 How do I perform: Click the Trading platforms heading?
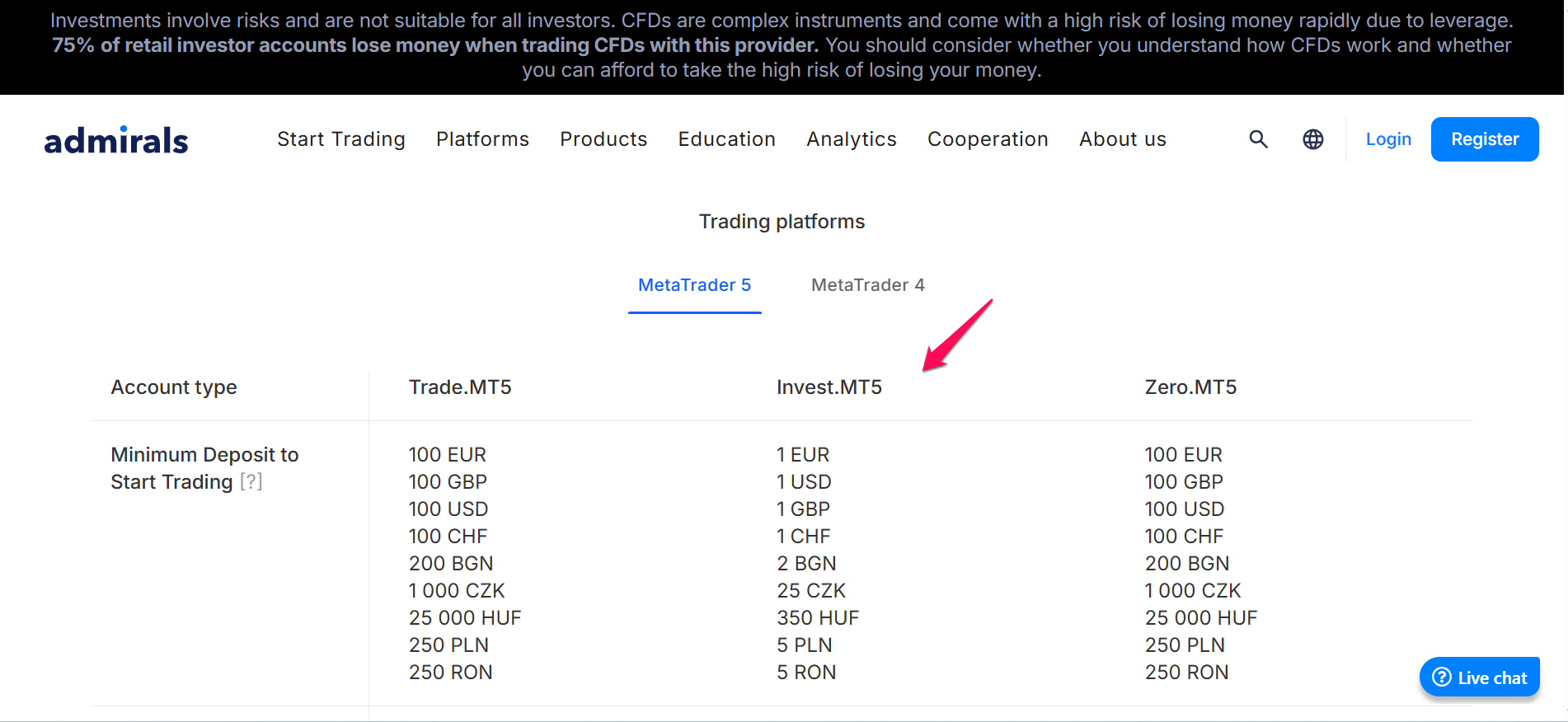pos(782,222)
